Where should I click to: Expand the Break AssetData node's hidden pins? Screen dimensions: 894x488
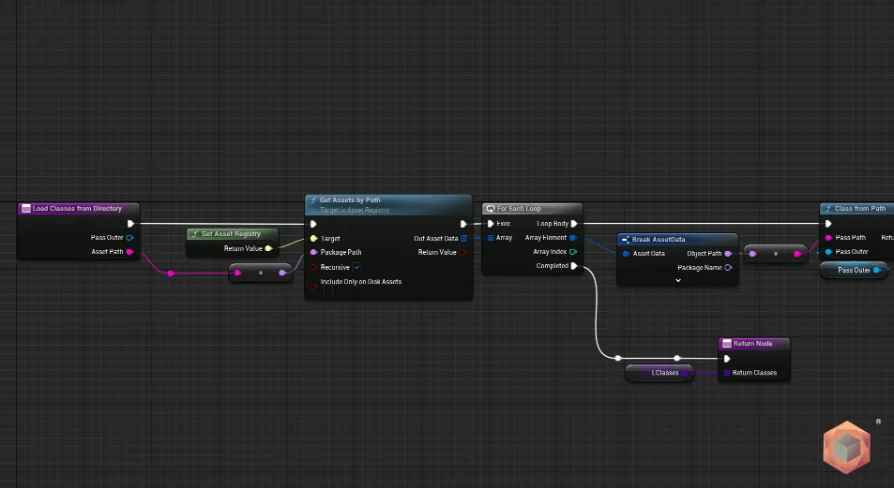pos(678,280)
